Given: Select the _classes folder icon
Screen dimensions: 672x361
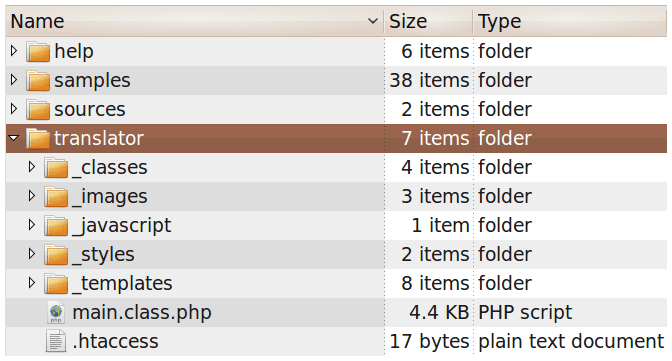Looking at the screenshot, I should [56, 168].
